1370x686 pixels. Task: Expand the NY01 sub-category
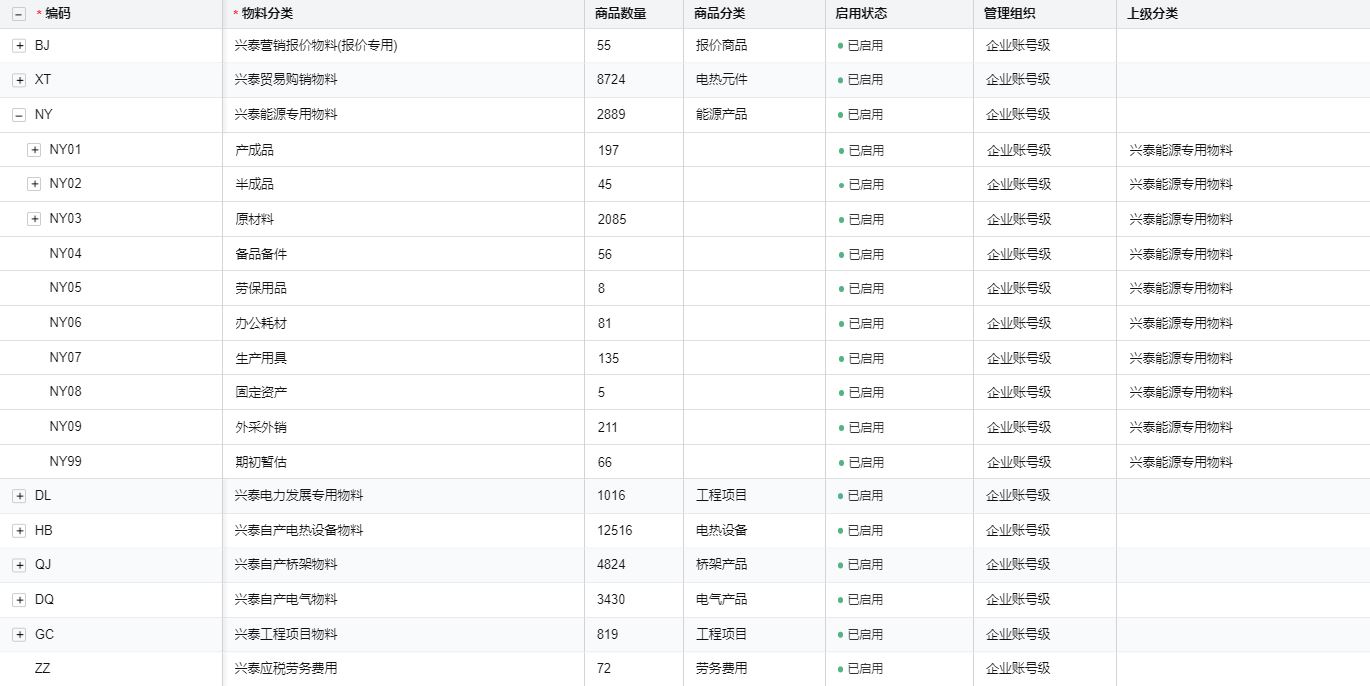tap(34, 150)
